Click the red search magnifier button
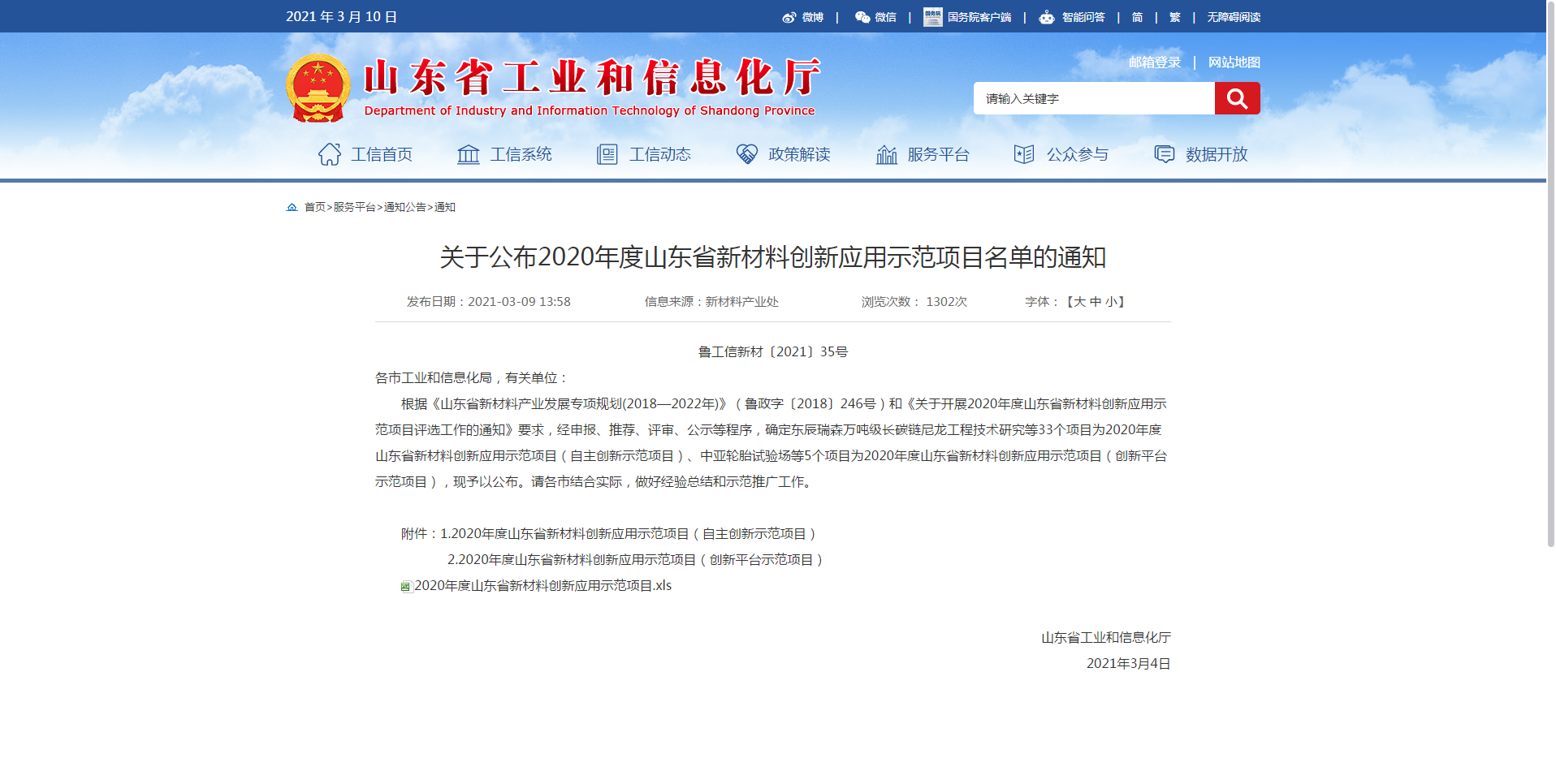Screen dimensions: 1556x784 point(1237,98)
